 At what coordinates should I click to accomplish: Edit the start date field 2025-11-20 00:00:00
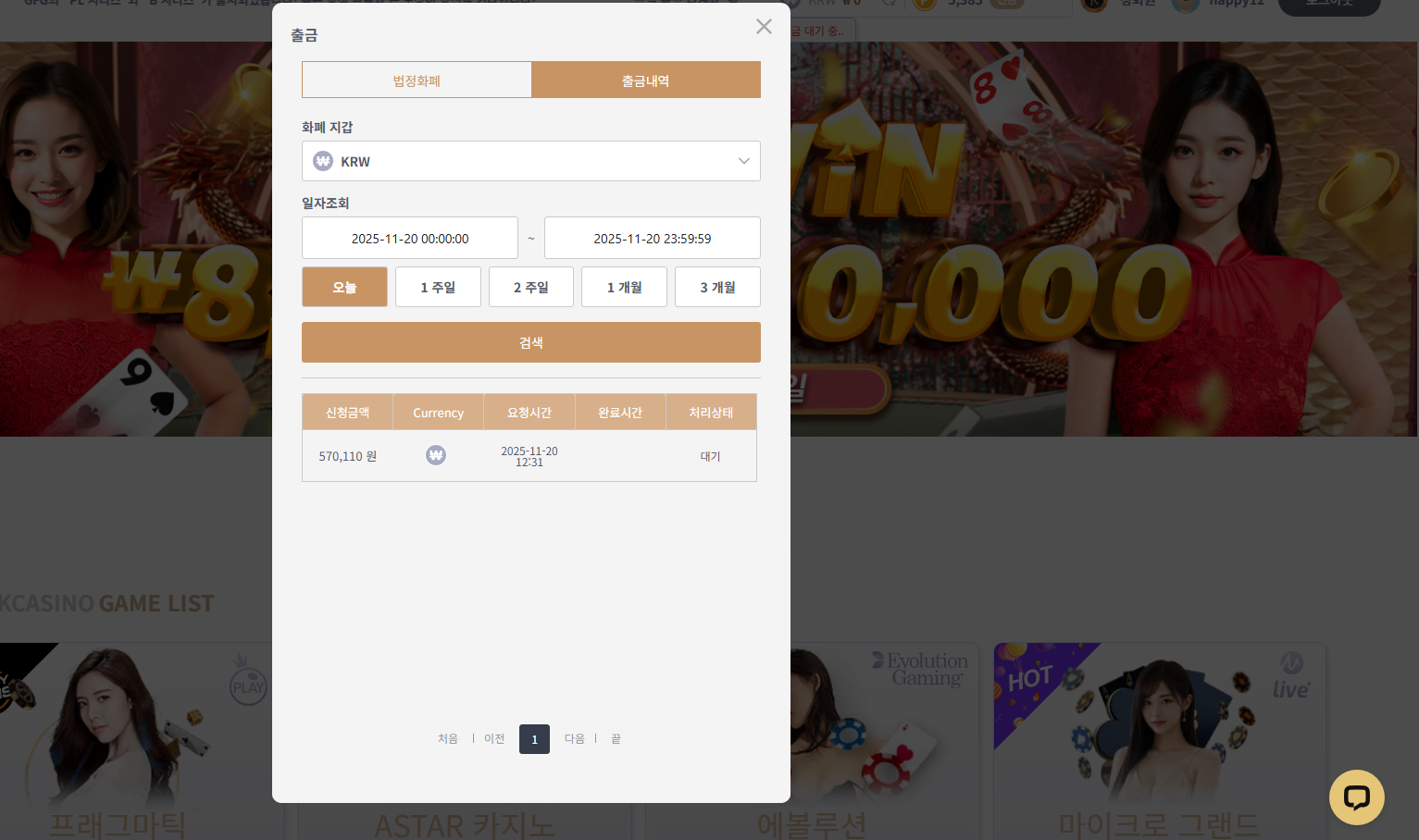click(x=410, y=239)
